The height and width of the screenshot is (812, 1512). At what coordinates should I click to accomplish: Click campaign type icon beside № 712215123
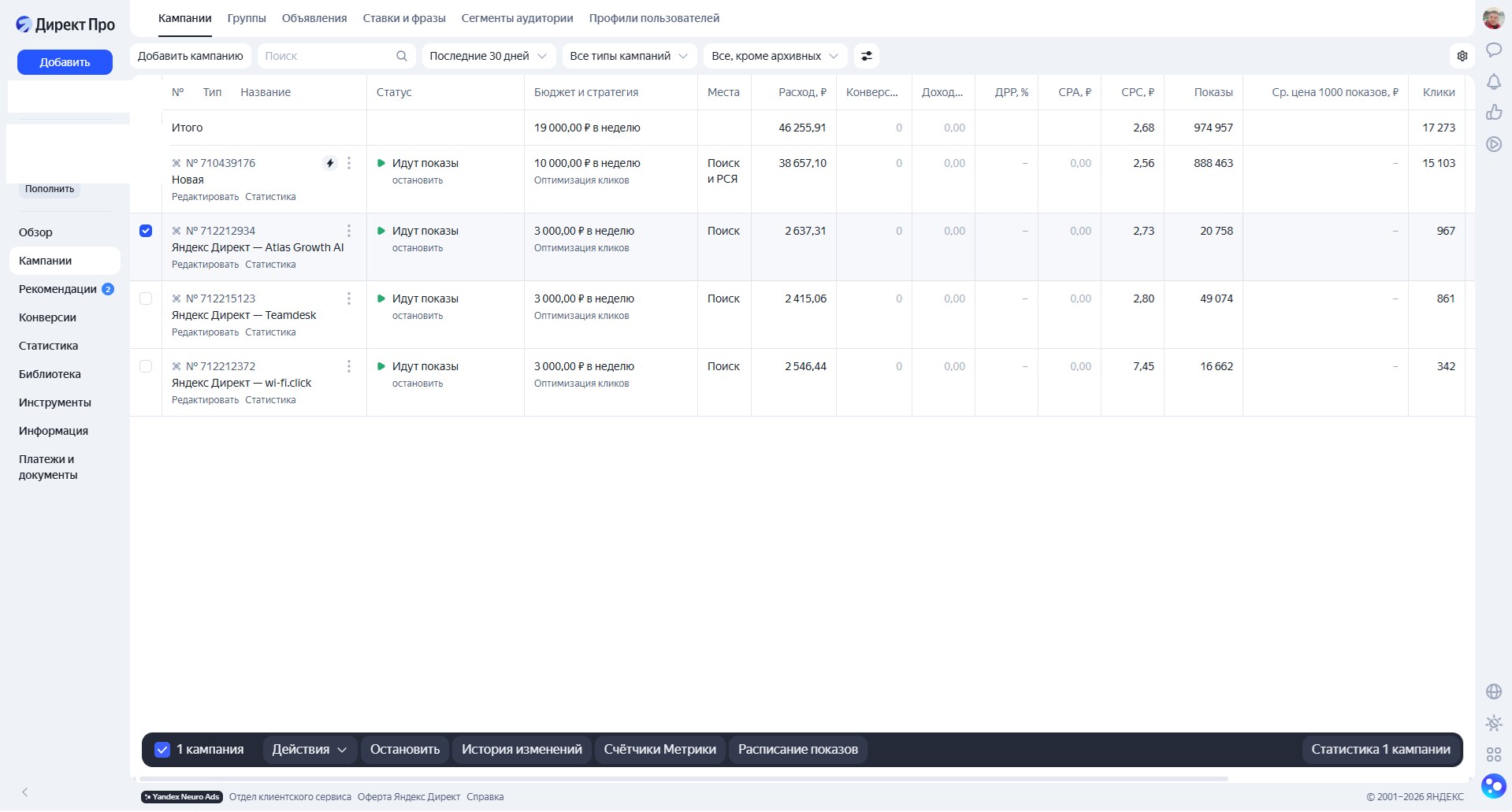point(176,298)
